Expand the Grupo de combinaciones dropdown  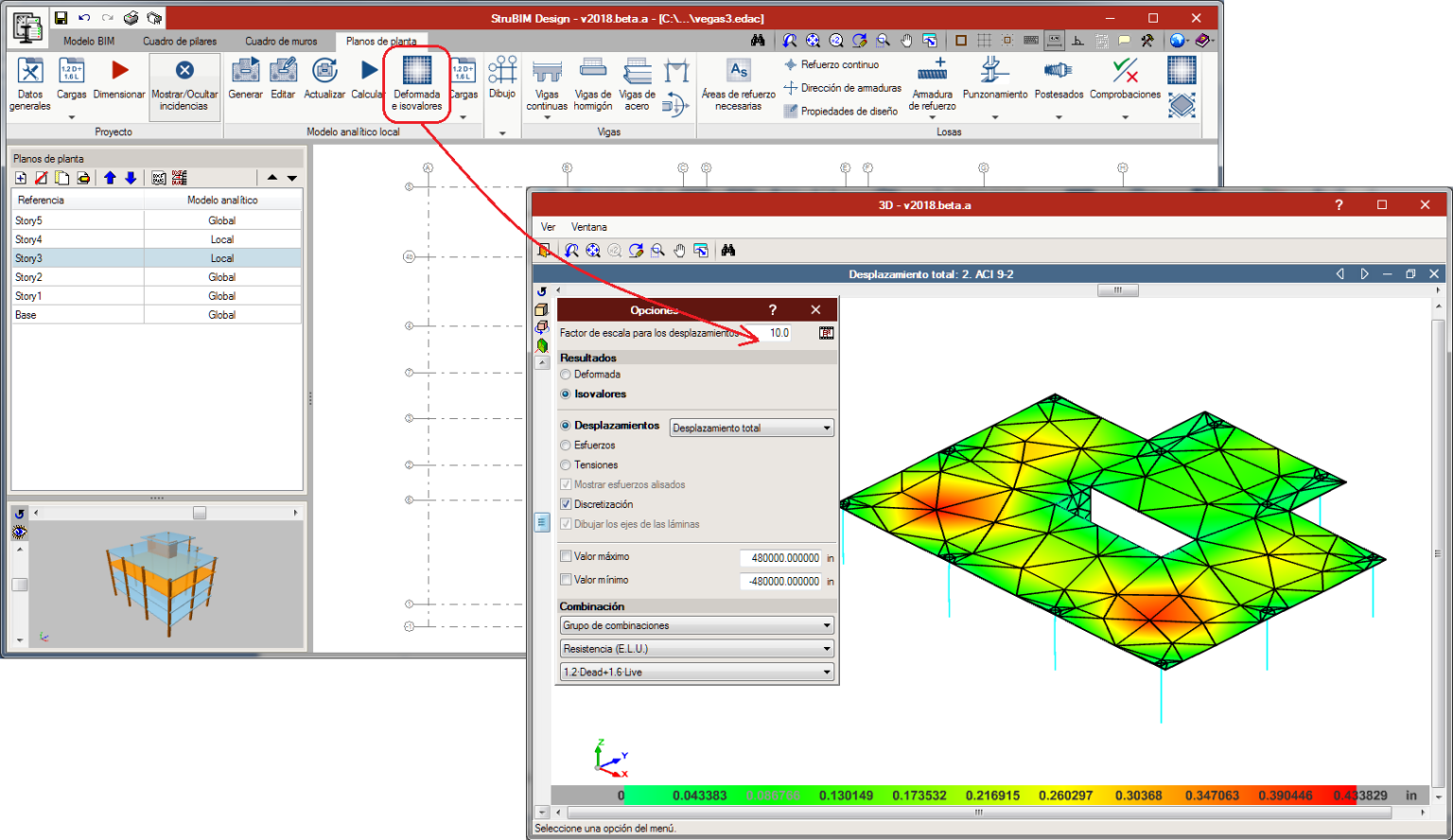click(x=696, y=625)
